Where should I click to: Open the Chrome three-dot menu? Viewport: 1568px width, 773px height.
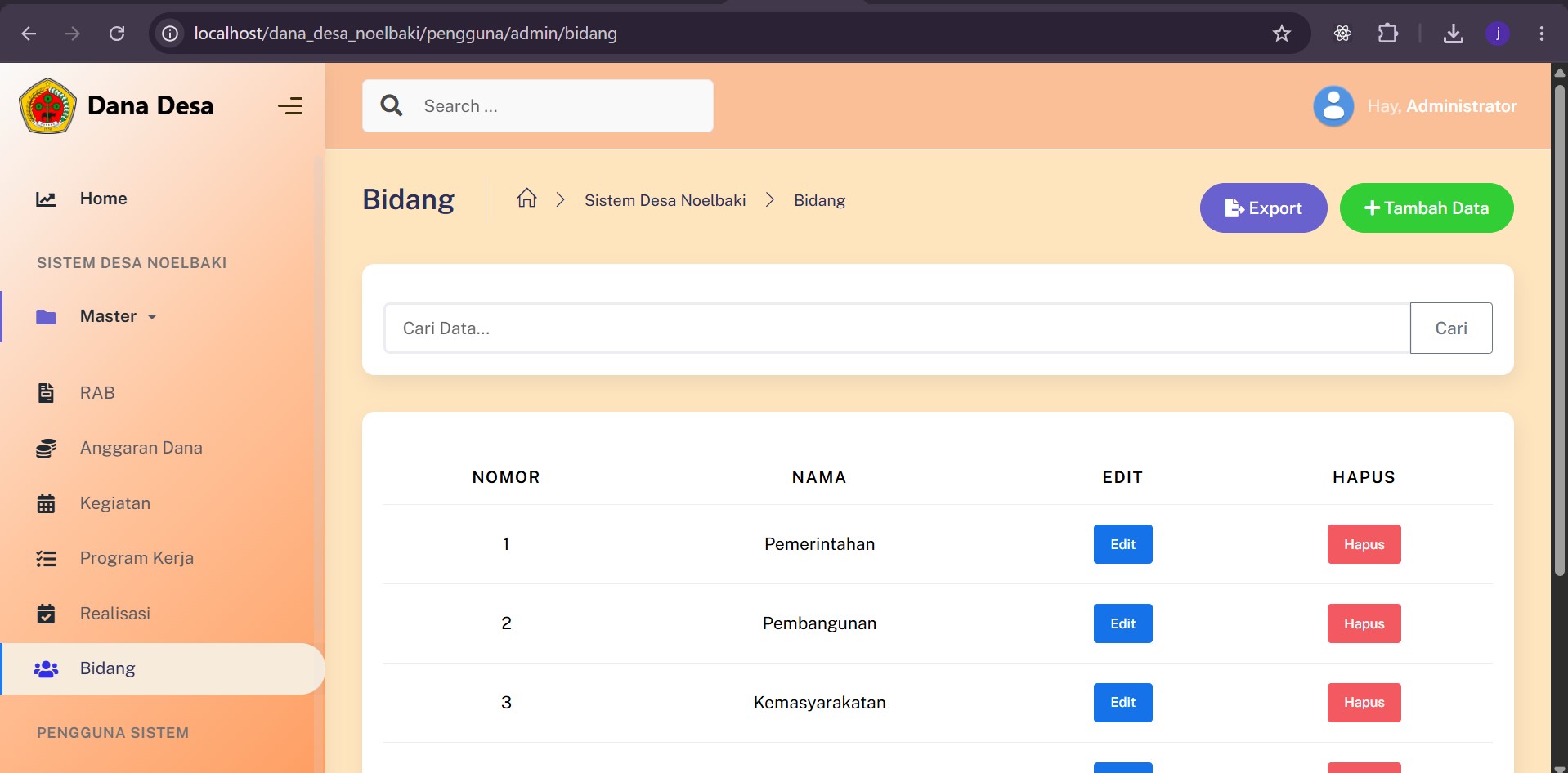tap(1542, 34)
